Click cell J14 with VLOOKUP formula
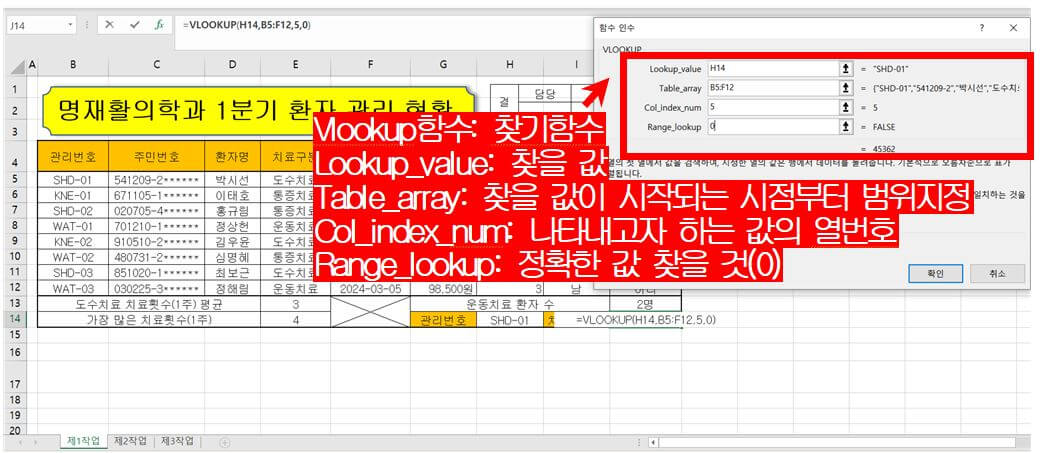This screenshot has height=453, width=1042. (645, 319)
